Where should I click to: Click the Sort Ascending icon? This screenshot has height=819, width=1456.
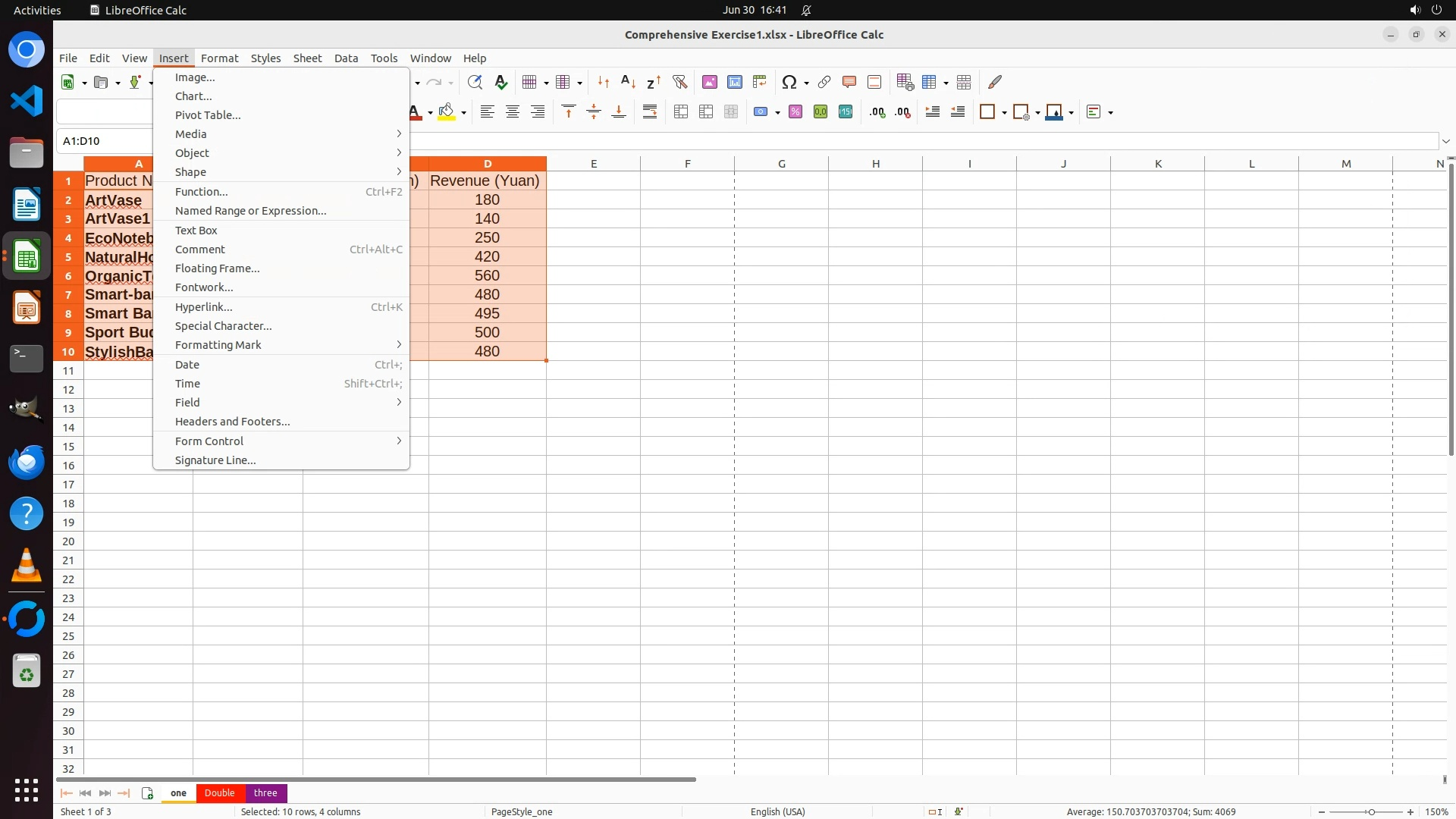pos(628,82)
